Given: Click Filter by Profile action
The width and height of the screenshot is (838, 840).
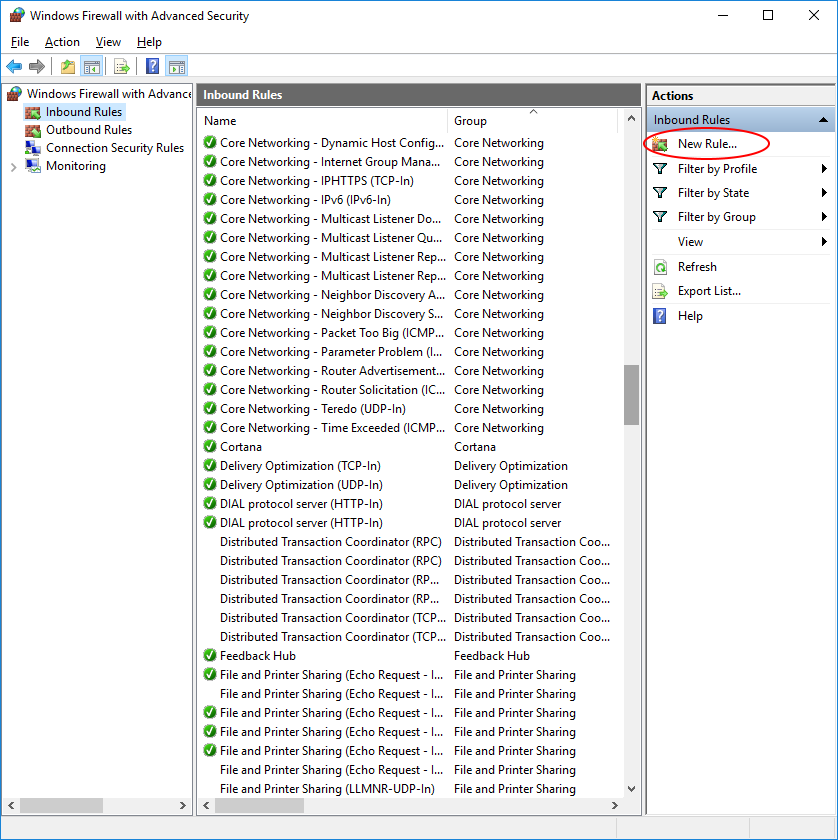Looking at the screenshot, I should click(717, 169).
